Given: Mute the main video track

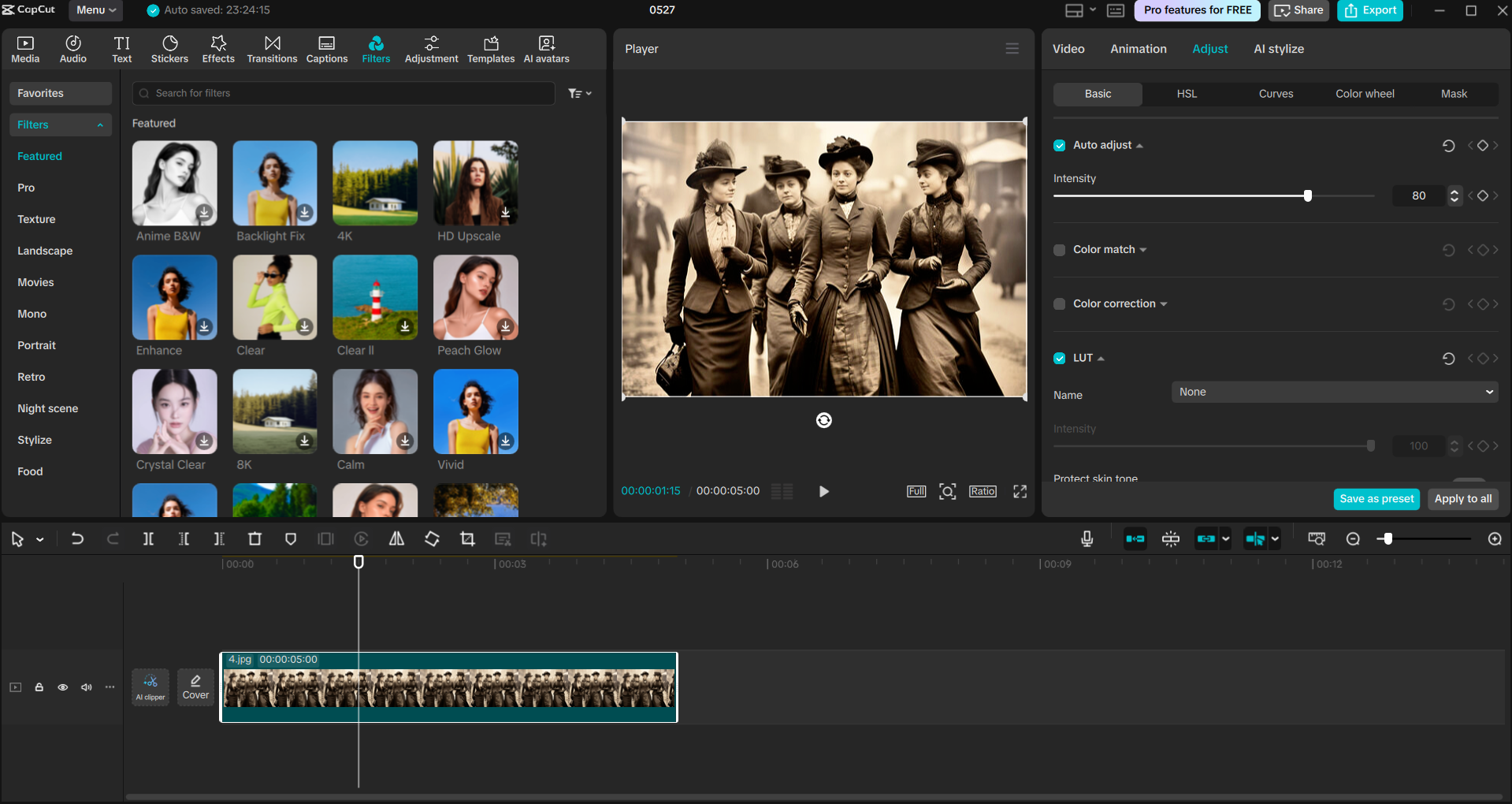Looking at the screenshot, I should point(86,687).
